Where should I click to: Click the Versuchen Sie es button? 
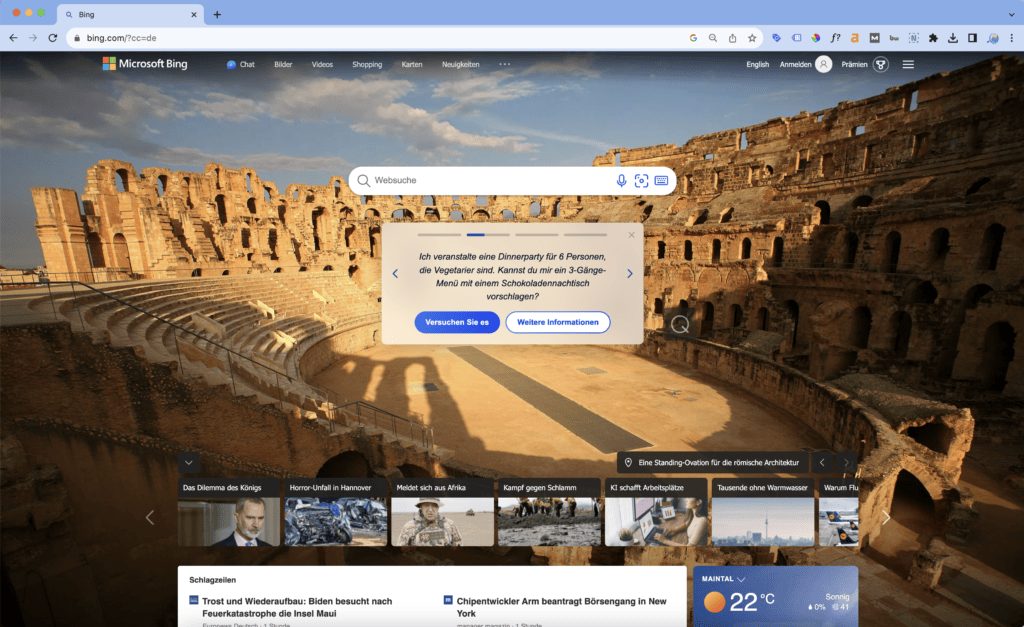(x=457, y=322)
